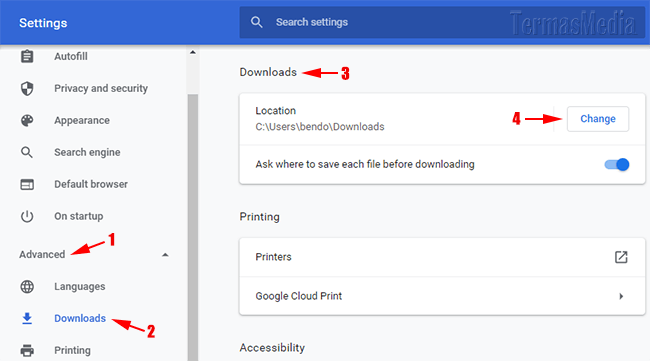Open Printing in the sidebar
The image size is (650, 361).
pos(72,350)
